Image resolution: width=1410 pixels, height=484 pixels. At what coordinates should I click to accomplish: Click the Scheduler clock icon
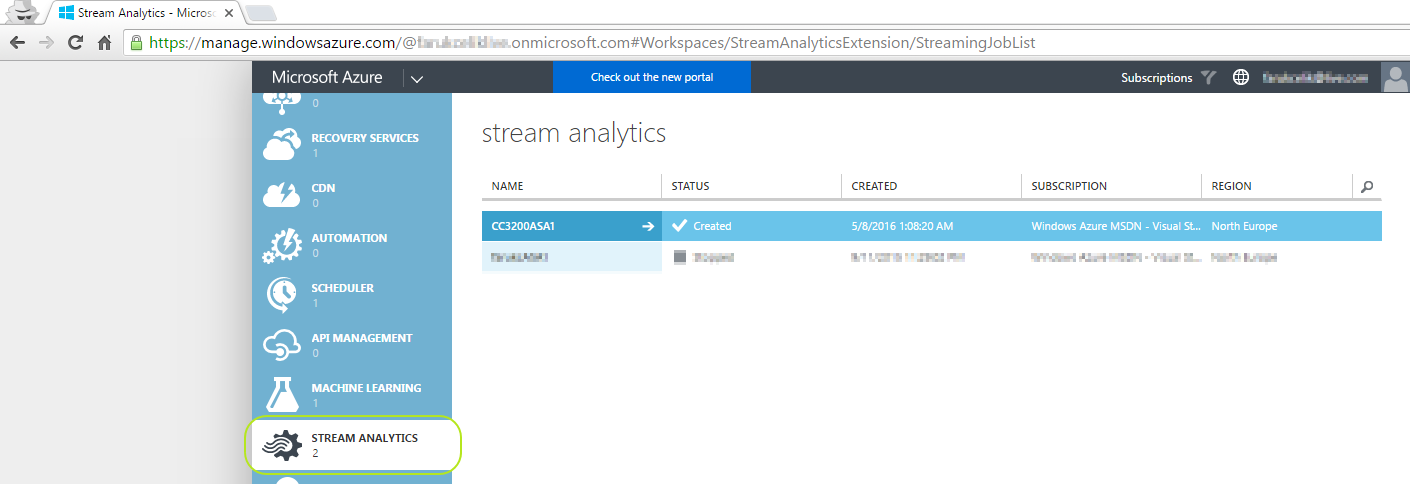coord(281,294)
